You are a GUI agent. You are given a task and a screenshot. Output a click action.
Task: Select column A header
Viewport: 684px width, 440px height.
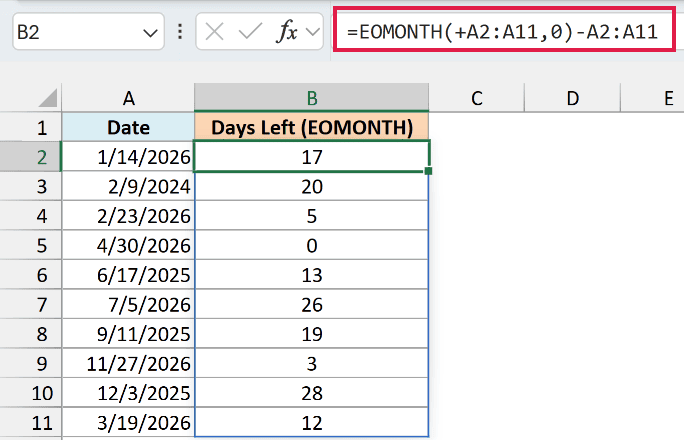pyautogui.click(x=128, y=98)
